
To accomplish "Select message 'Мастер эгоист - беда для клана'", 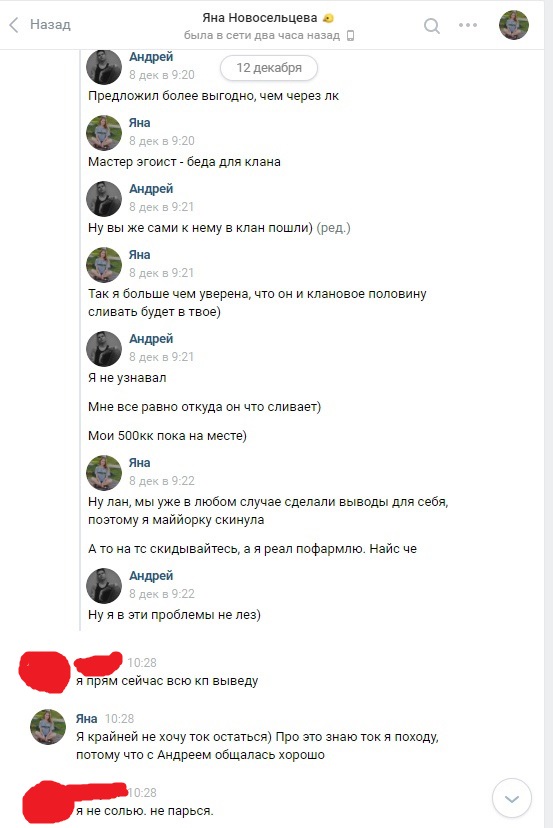I will click(x=184, y=162).
